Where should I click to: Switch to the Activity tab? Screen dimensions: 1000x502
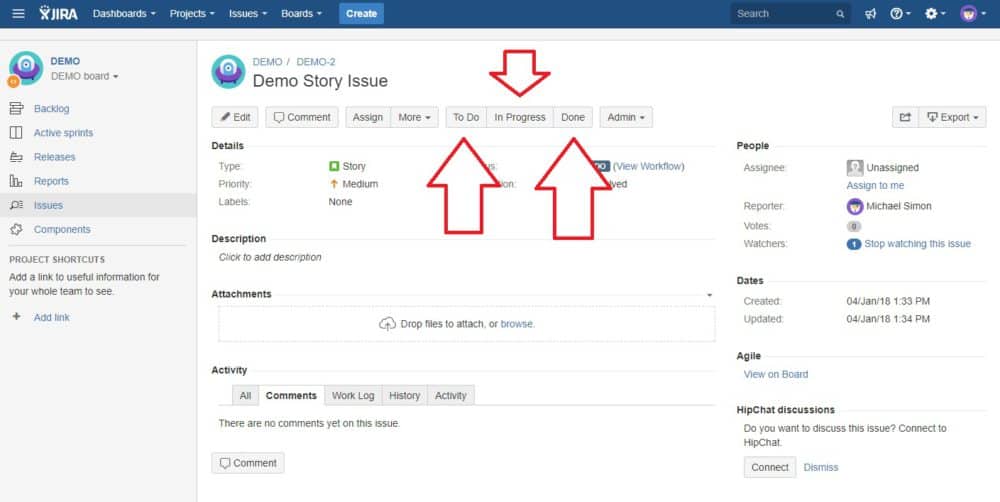451,395
